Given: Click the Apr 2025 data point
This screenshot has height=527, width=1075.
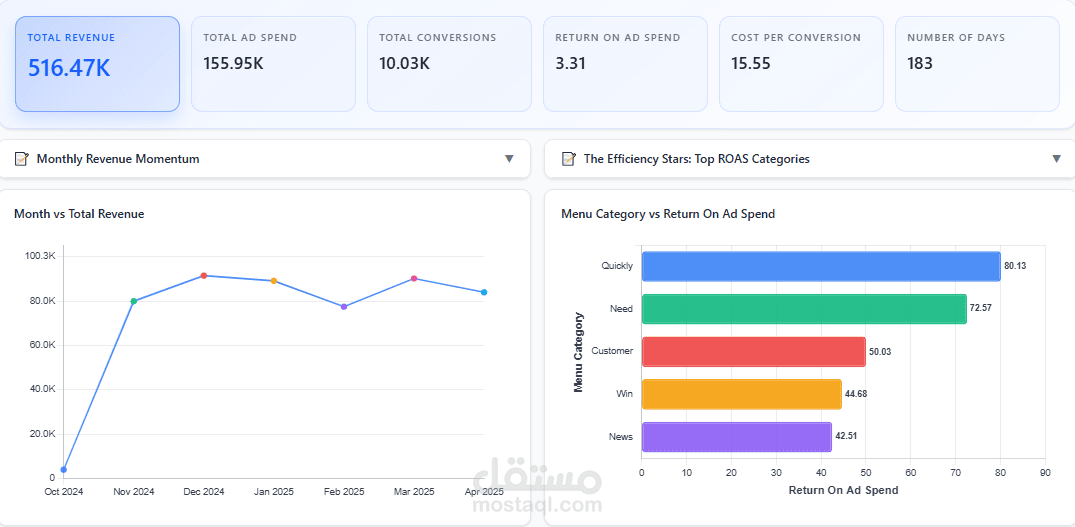Looking at the screenshot, I should (484, 292).
